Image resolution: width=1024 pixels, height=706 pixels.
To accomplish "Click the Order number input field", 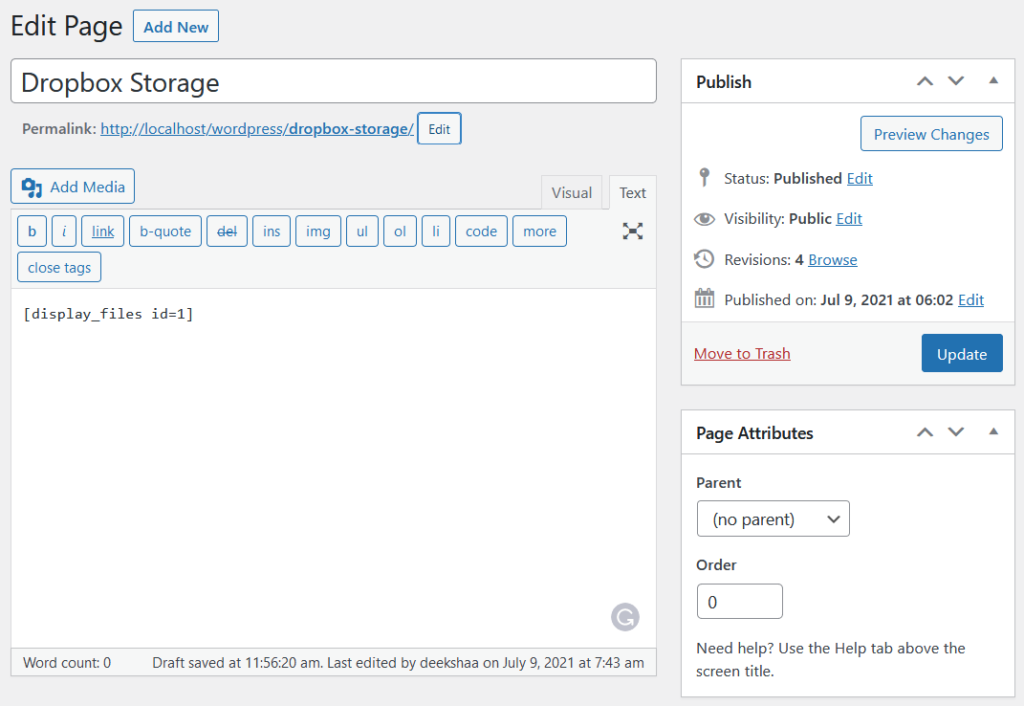I will [739, 601].
